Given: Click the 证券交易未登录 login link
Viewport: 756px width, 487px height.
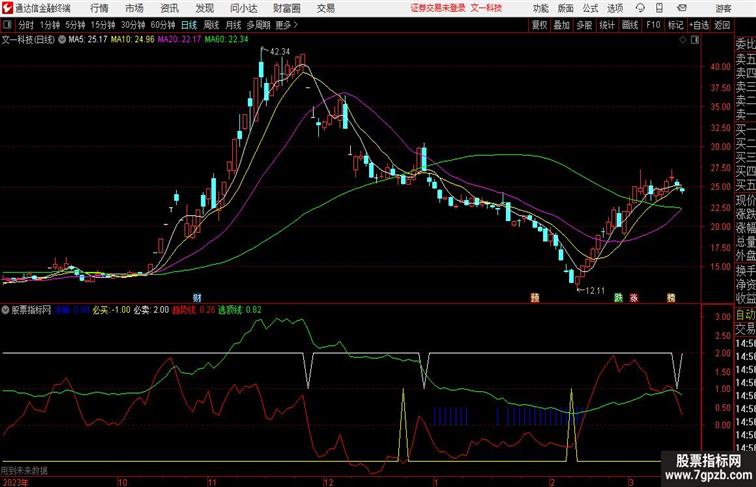Looking at the screenshot, I should point(438,8).
